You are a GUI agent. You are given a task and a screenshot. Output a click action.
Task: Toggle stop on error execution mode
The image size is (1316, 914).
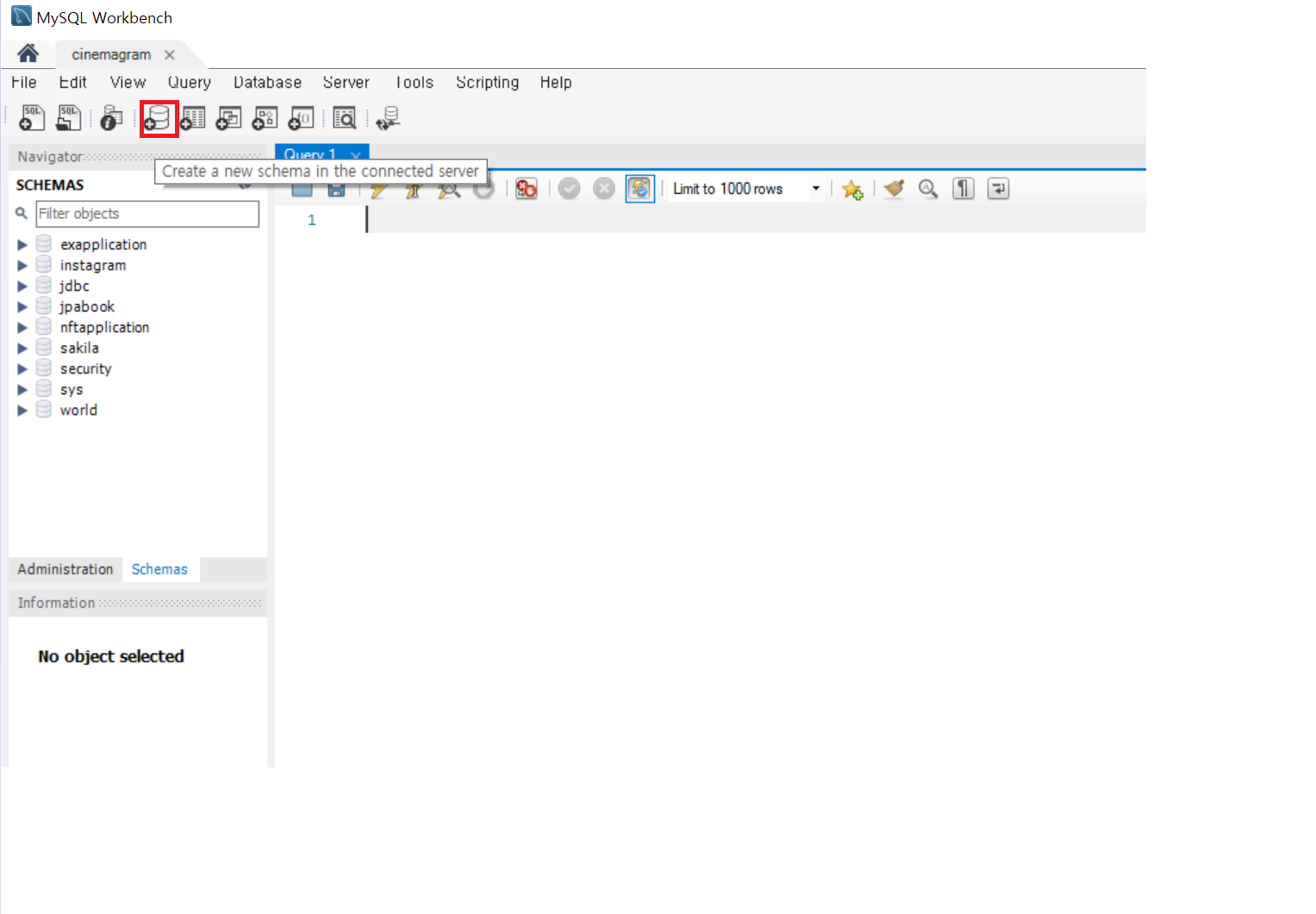(x=526, y=189)
